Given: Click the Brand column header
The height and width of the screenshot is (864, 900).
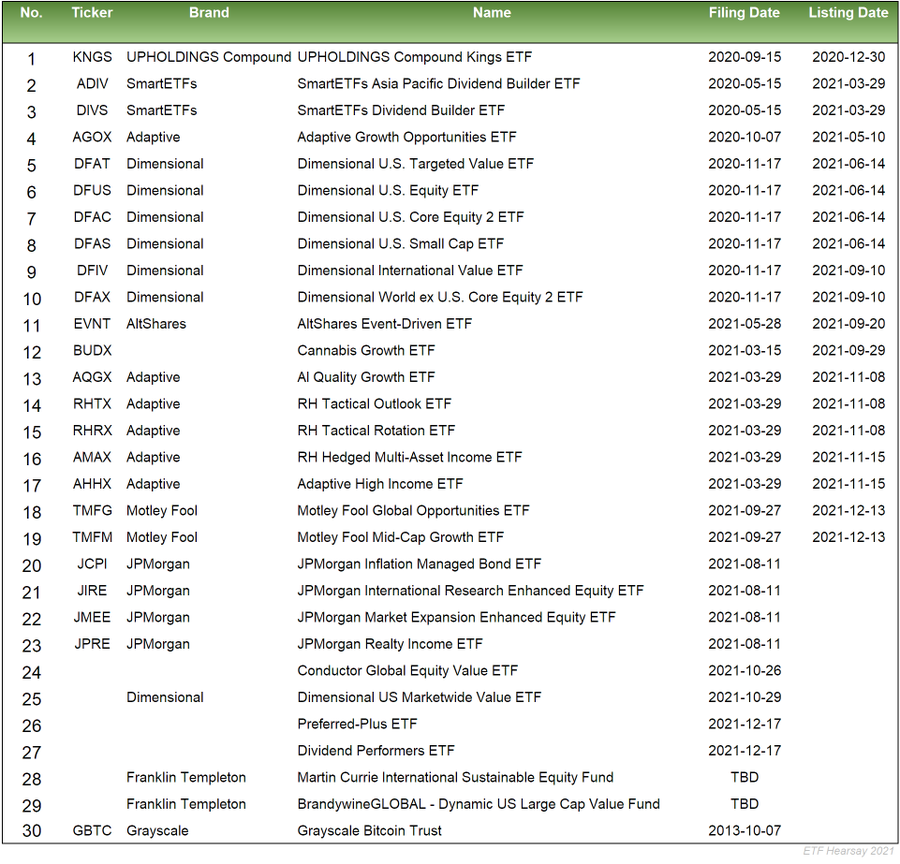Looking at the screenshot, I should coord(209,13).
